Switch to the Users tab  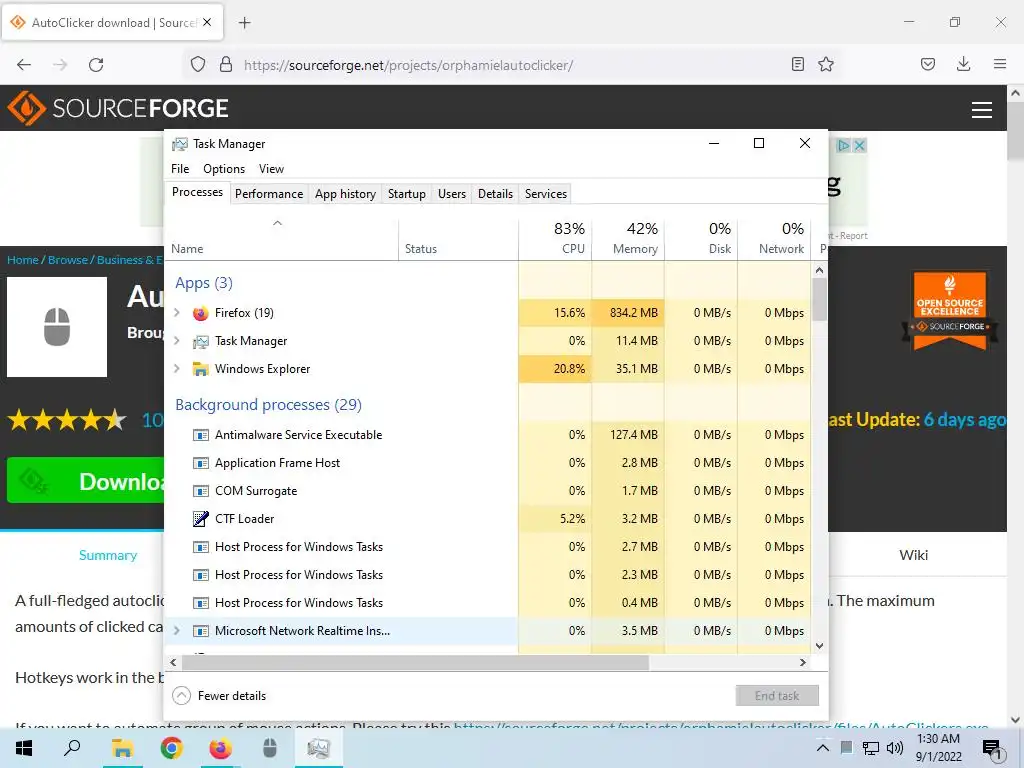click(452, 194)
